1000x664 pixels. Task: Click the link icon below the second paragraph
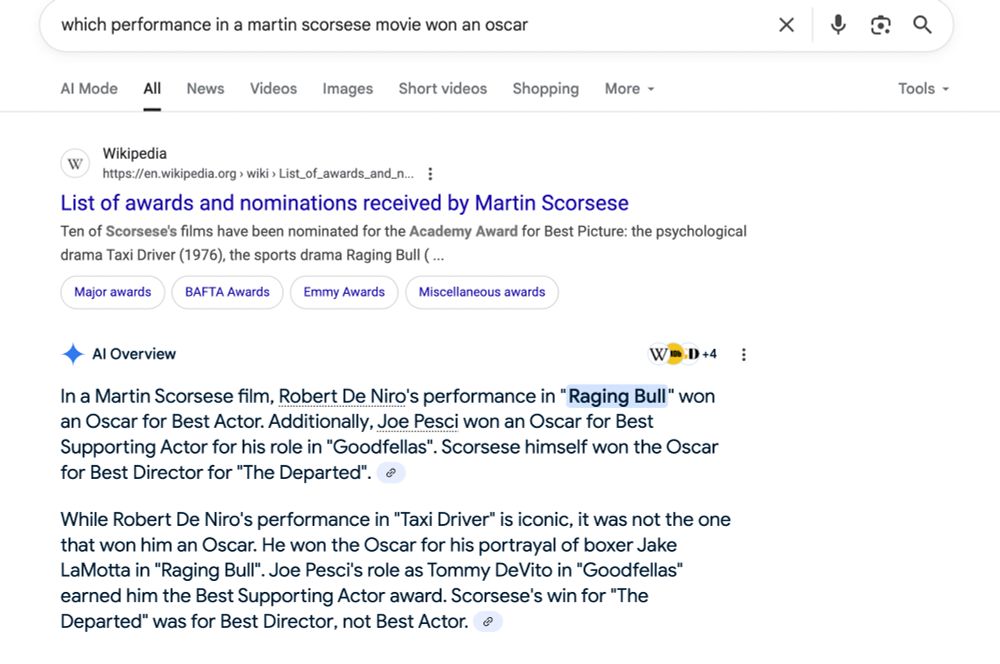coord(488,621)
